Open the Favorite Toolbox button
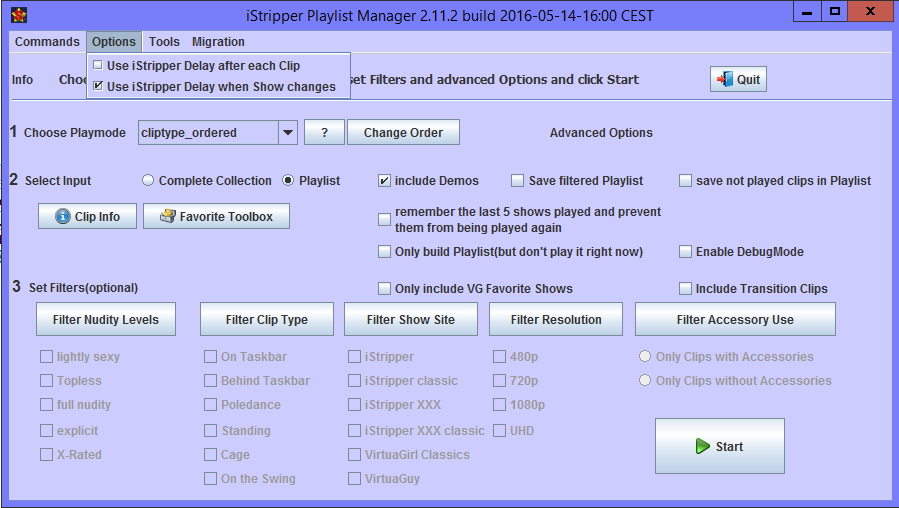 [x=216, y=216]
